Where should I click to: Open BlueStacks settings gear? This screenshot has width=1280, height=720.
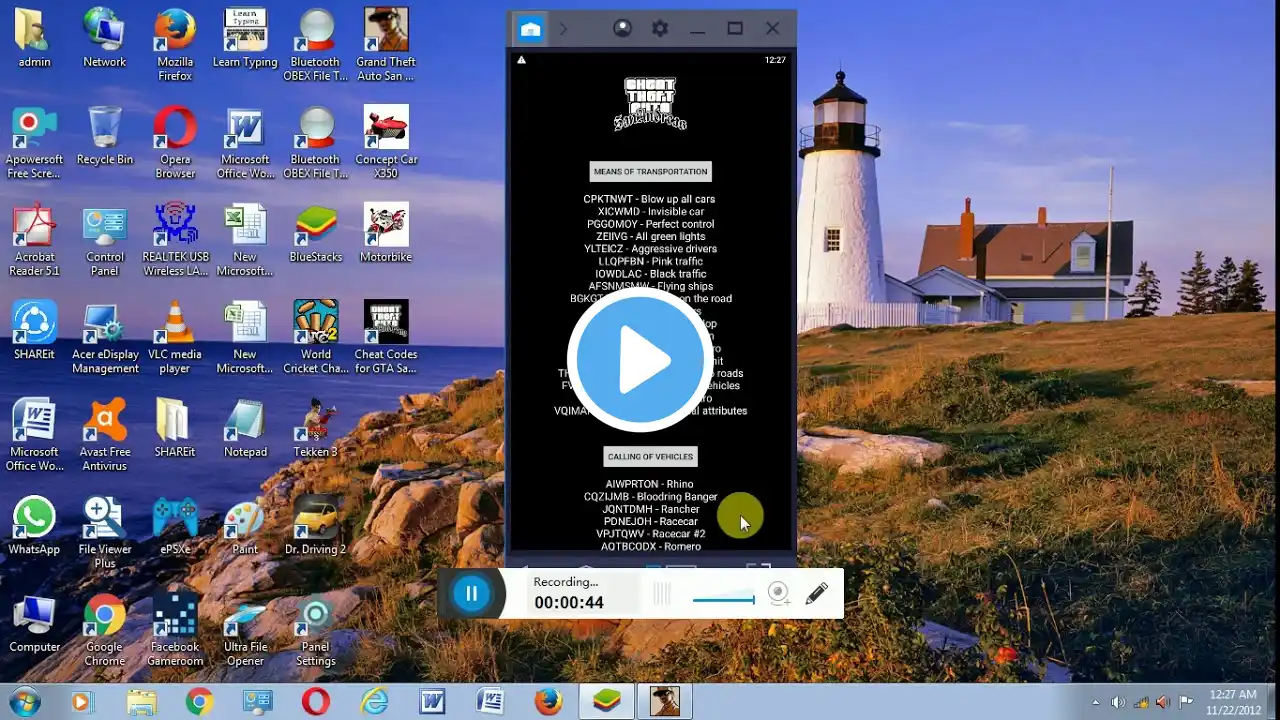pos(660,29)
